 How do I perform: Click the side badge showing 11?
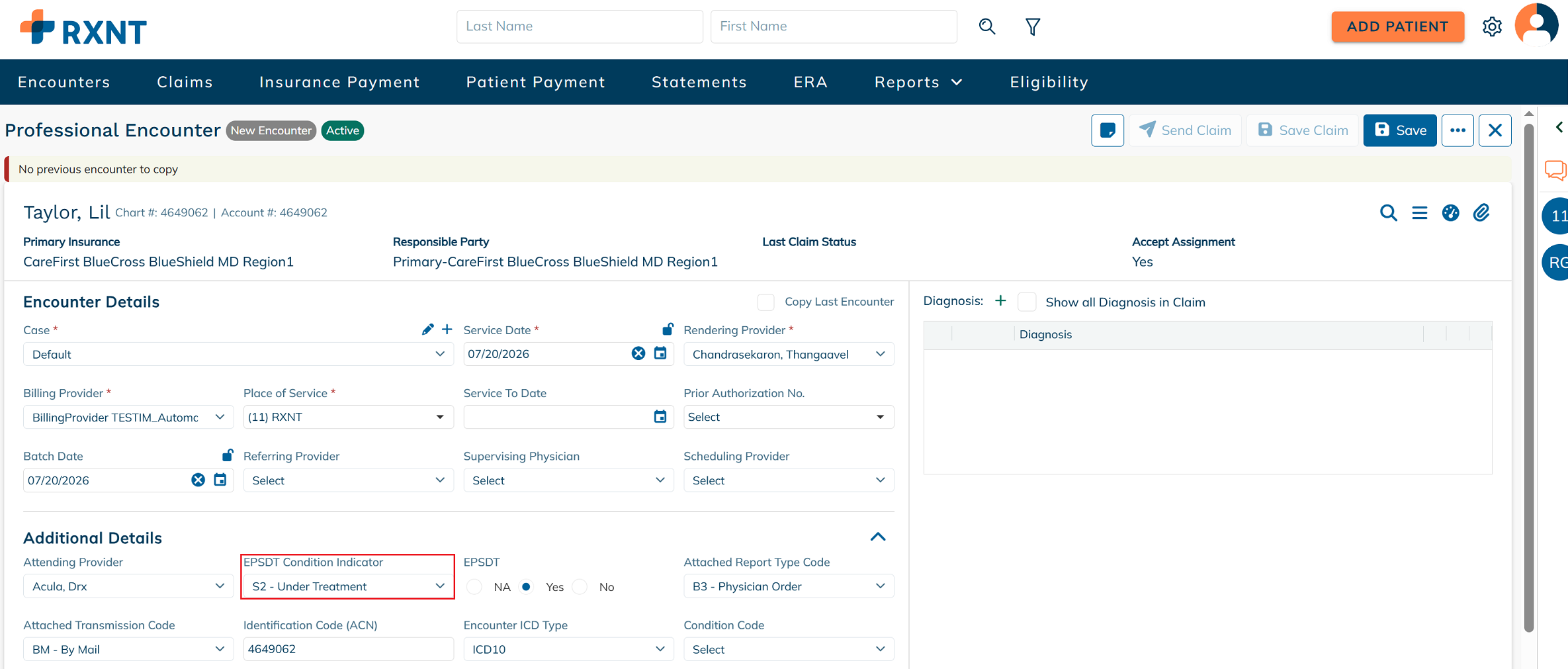[x=1555, y=216]
